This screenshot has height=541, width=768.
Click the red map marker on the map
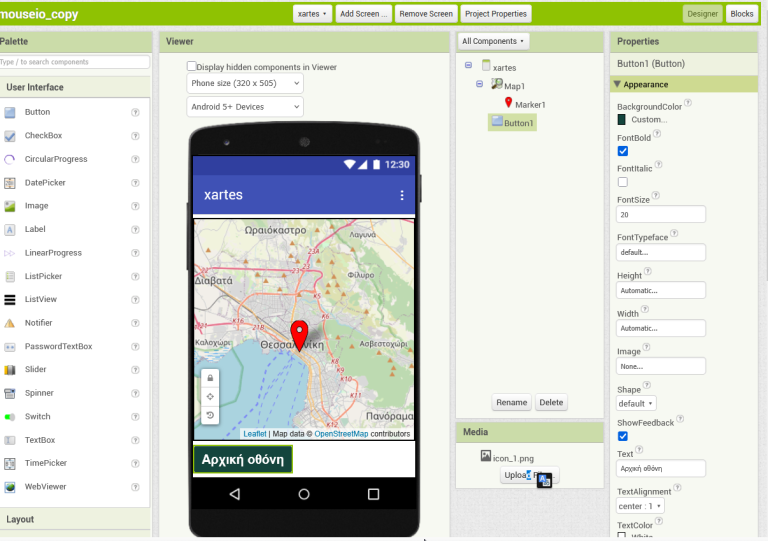coord(298,335)
